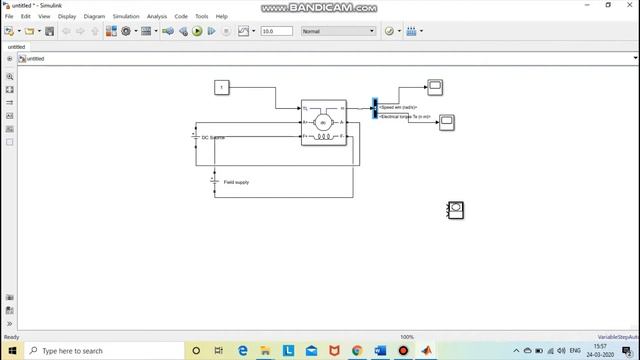Click the Field supply label
The width and height of the screenshot is (640, 360).
pyautogui.click(x=236, y=182)
